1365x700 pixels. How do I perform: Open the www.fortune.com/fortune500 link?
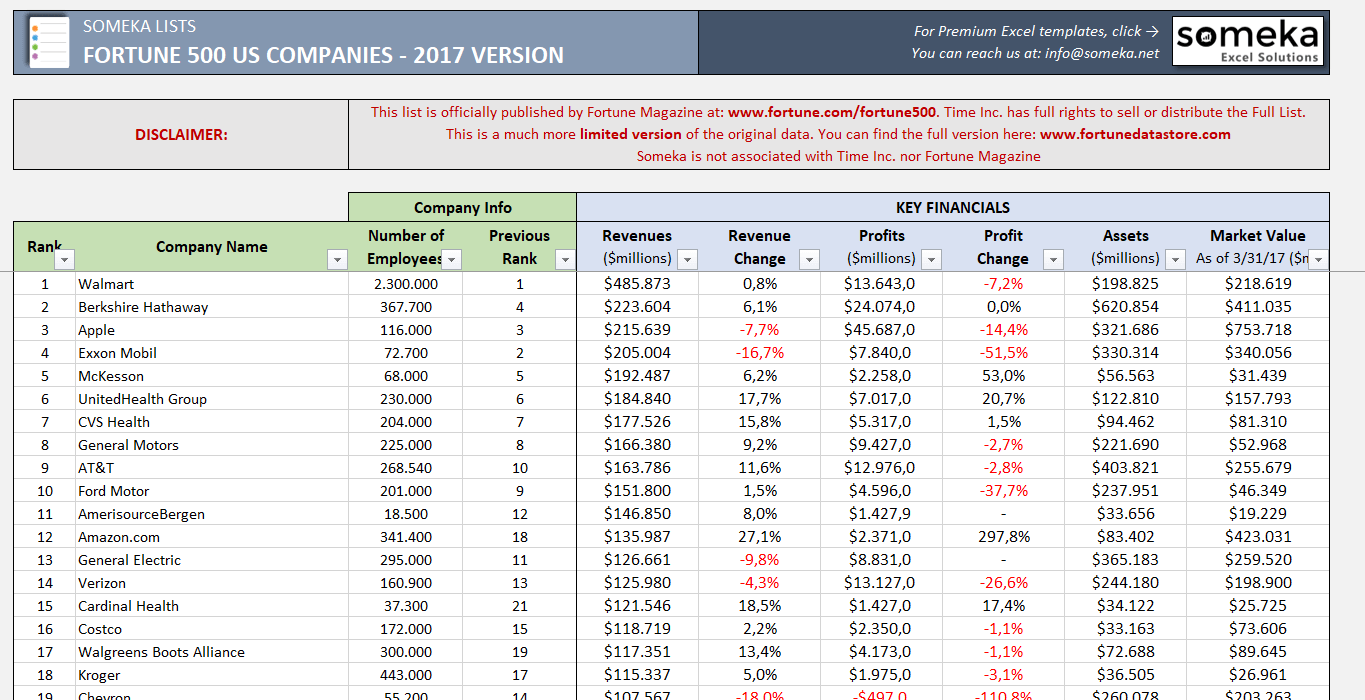832,112
